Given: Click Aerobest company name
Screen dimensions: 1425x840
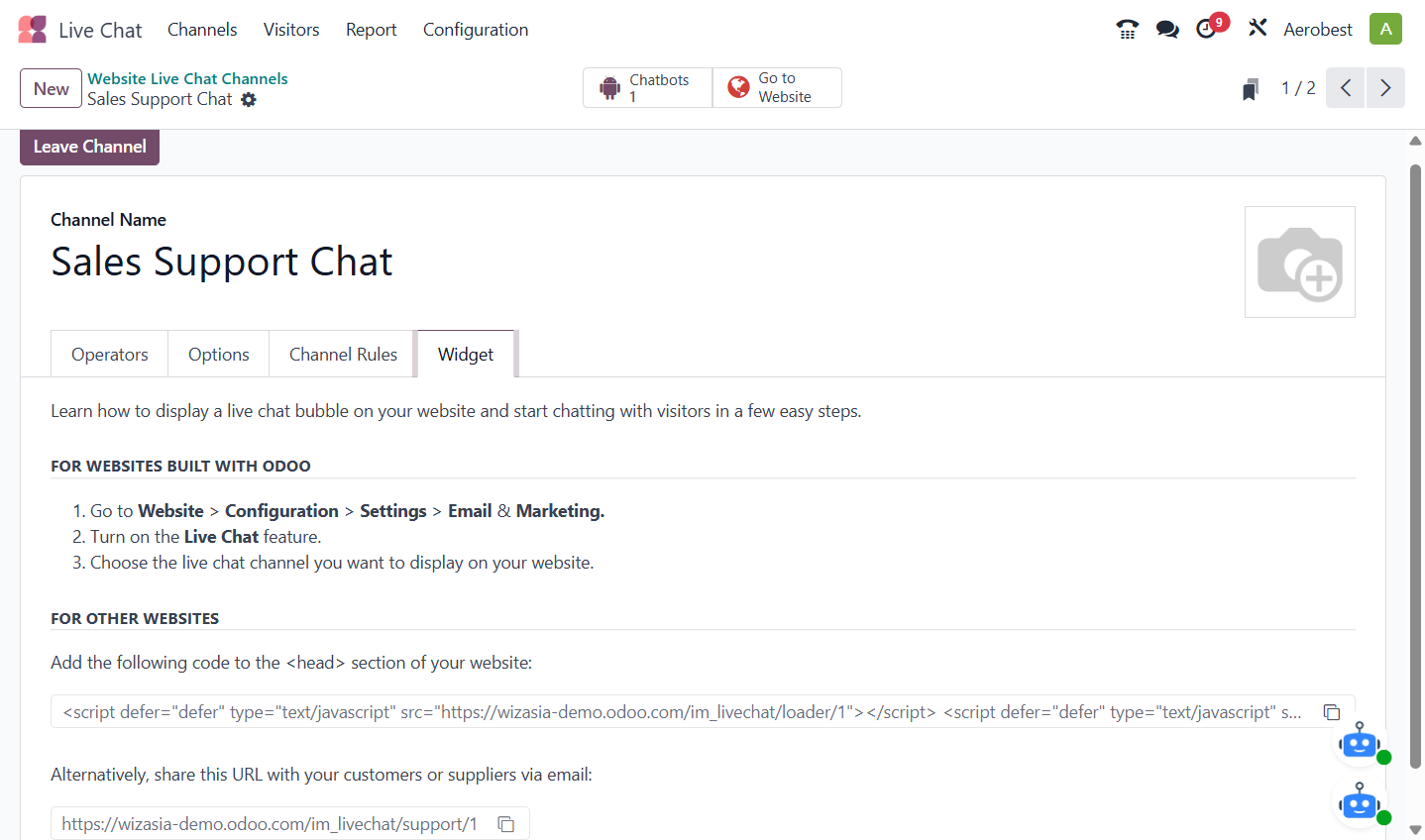Looking at the screenshot, I should click(1318, 30).
